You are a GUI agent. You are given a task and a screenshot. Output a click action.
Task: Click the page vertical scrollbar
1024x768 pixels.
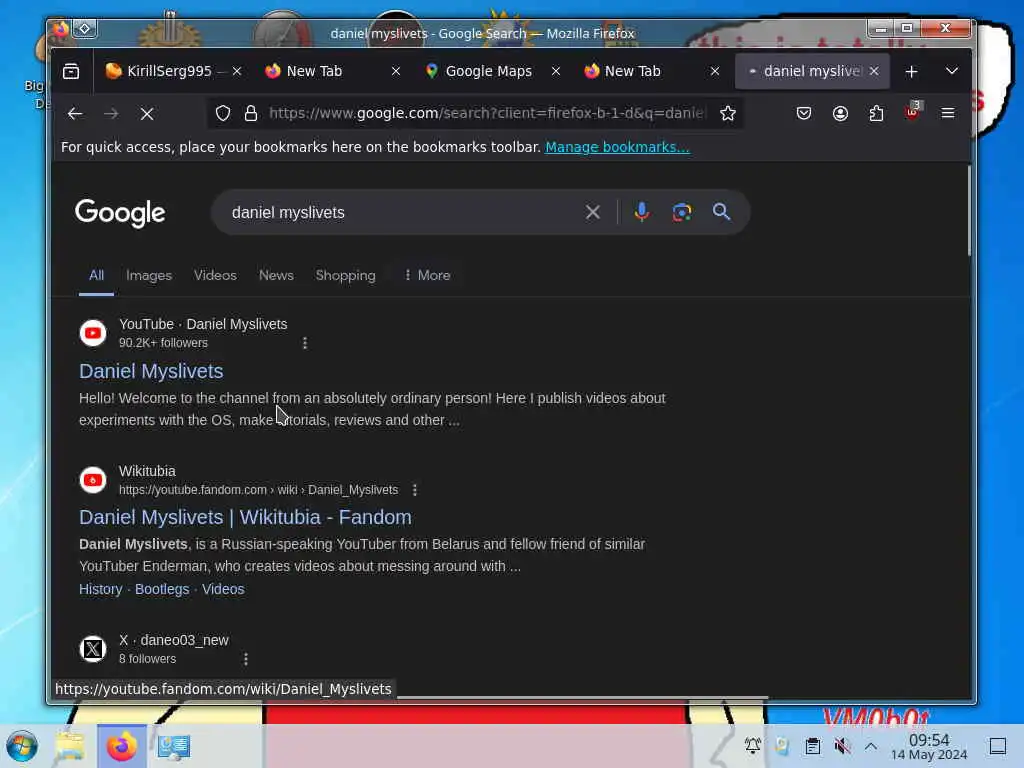(x=968, y=210)
